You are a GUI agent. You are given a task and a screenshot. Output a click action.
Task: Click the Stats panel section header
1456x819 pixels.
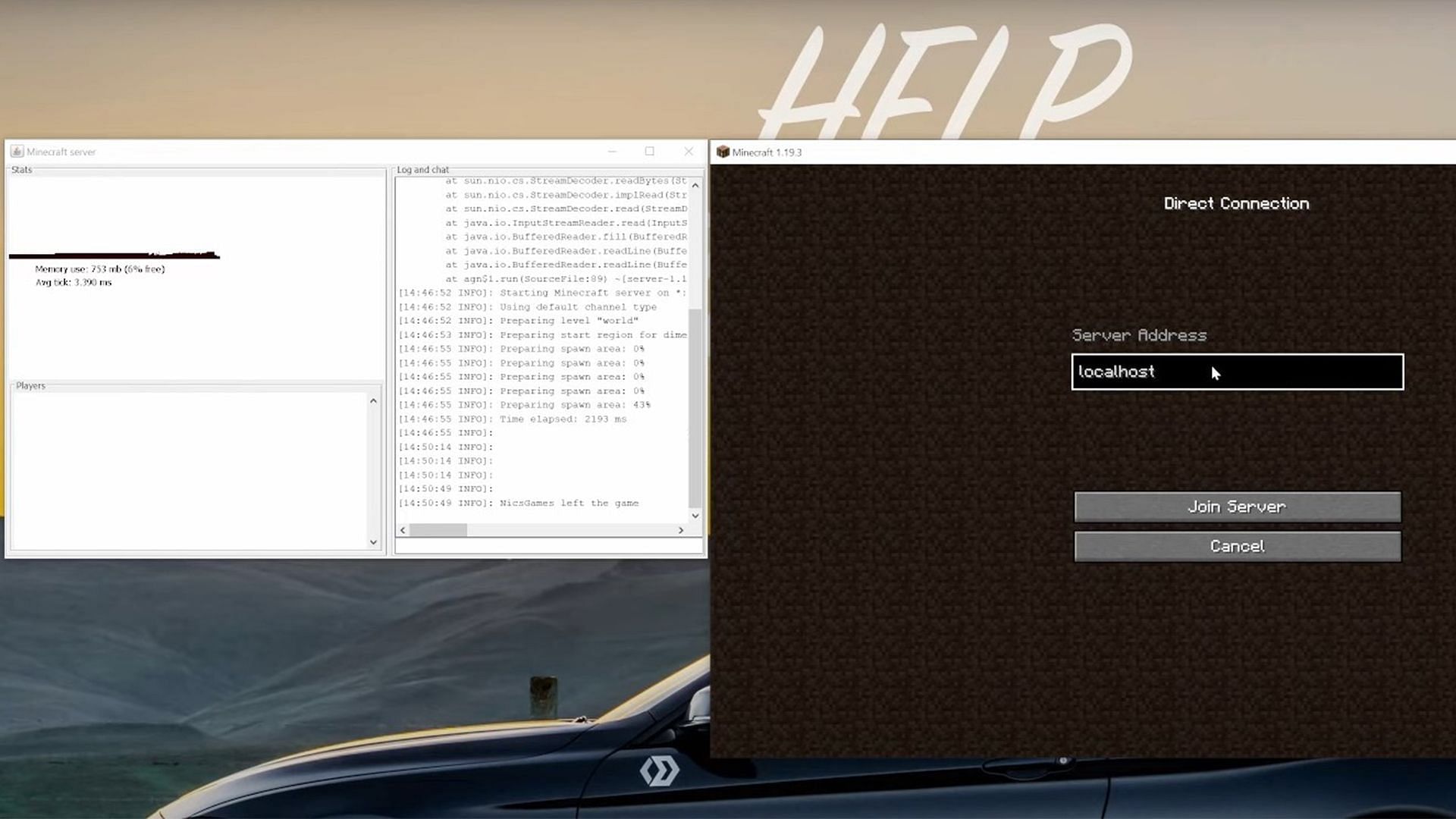click(21, 168)
